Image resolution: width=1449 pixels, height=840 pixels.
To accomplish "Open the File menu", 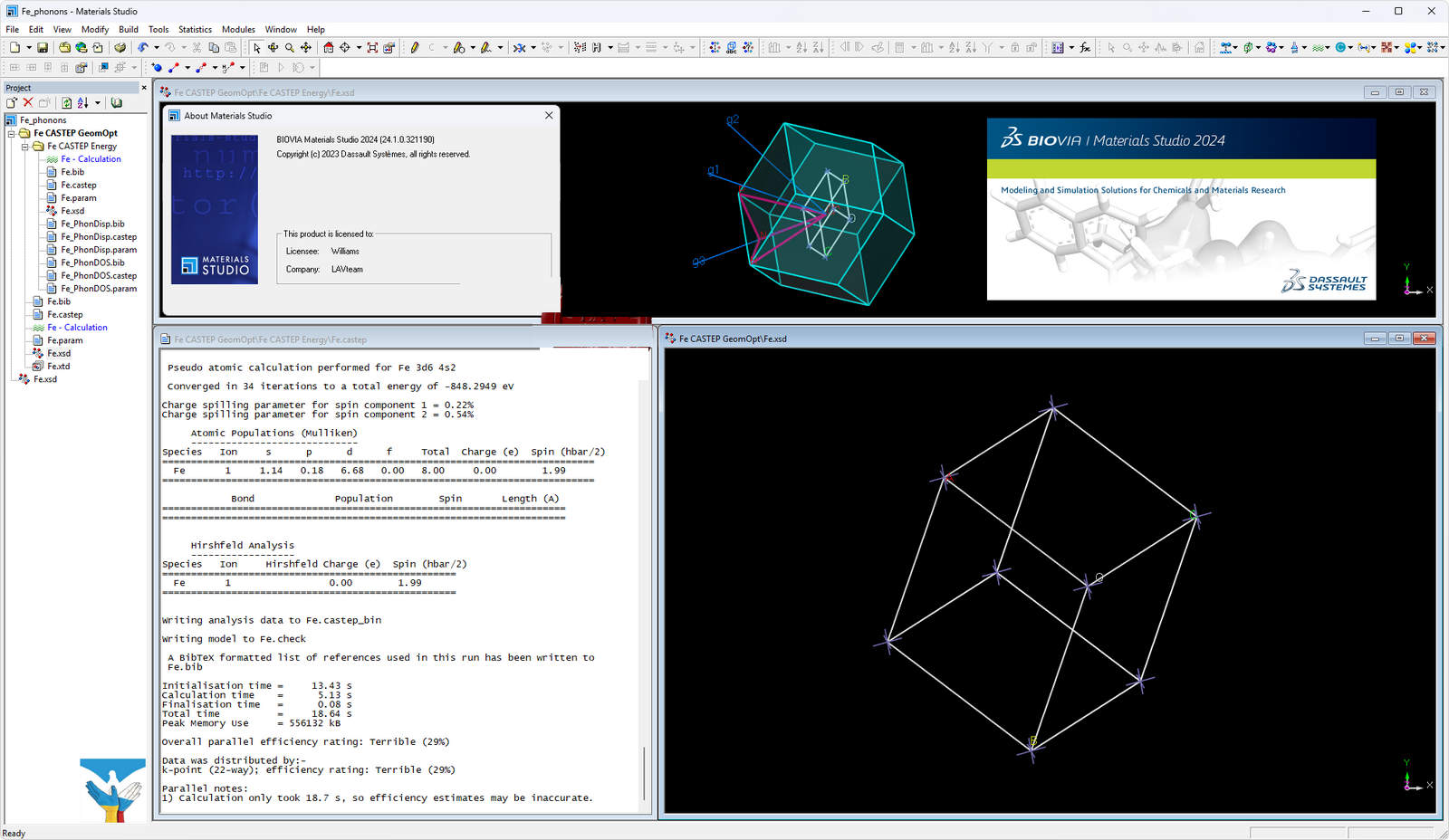I will click(x=13, y=29).
